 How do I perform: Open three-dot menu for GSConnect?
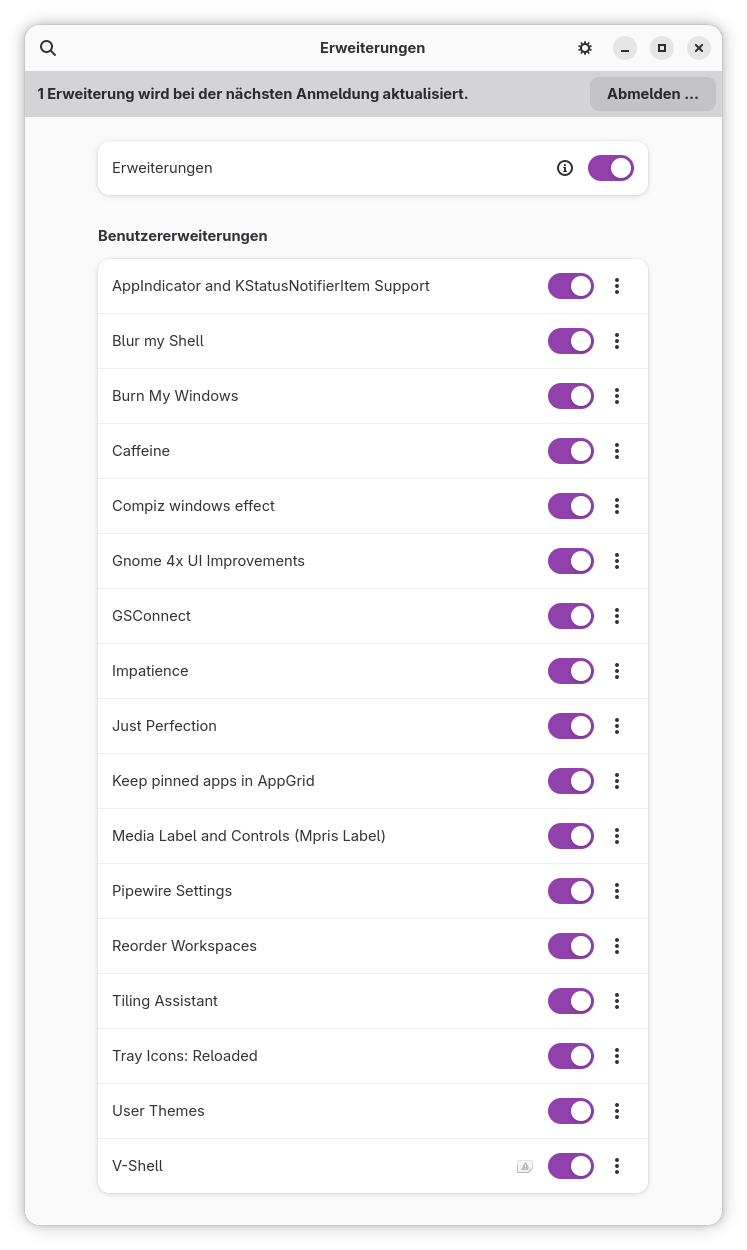click(x=617, y=616)
